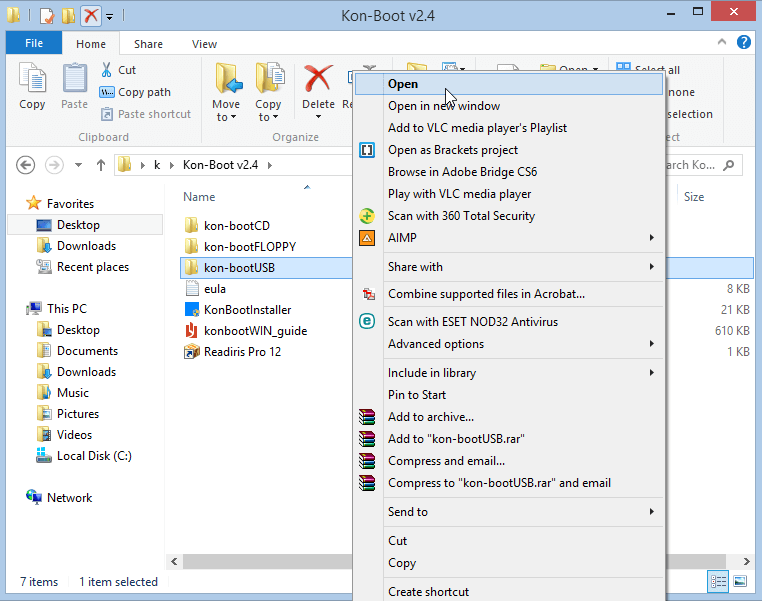The image size is (762, 601).
Task: Switch to Details view icon in status bar
Action: [x=718, y=581]
